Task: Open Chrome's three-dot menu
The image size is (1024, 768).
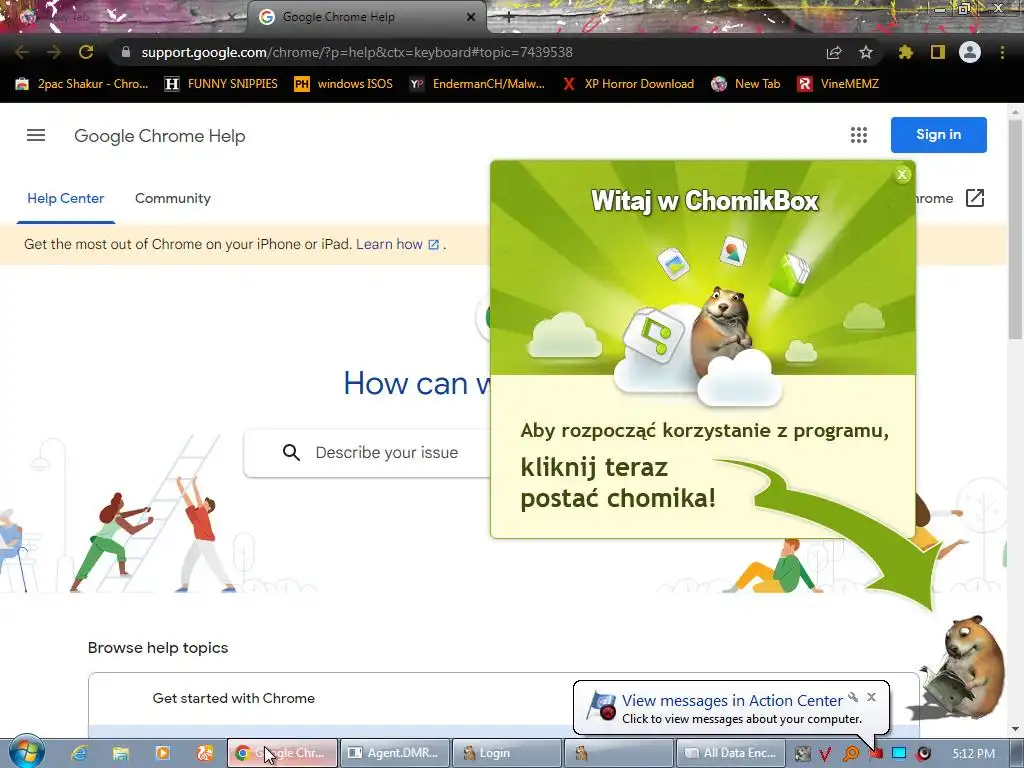Action: click(1002, 52)
